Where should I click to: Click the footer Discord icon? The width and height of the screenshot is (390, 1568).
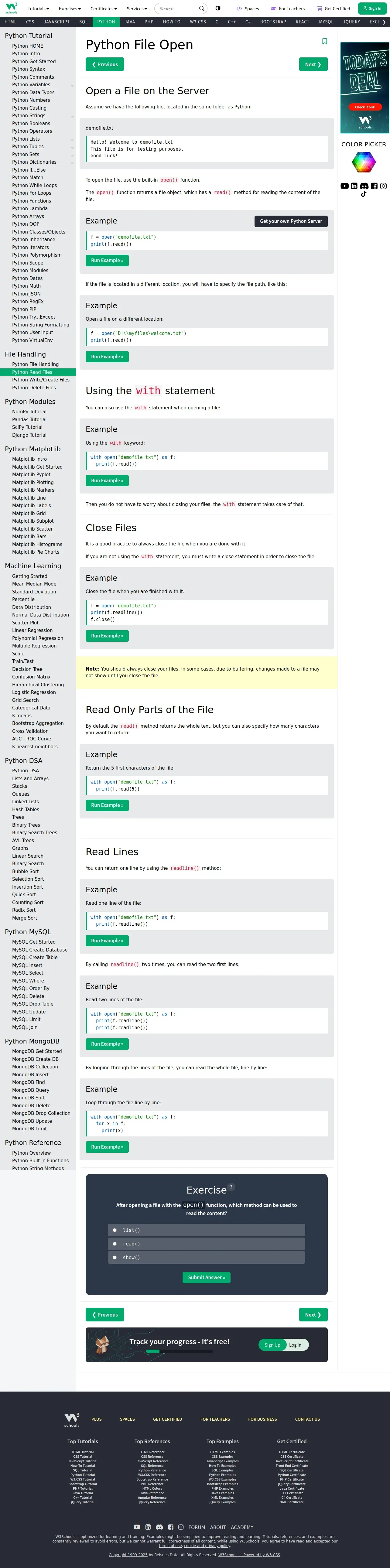159,1527
